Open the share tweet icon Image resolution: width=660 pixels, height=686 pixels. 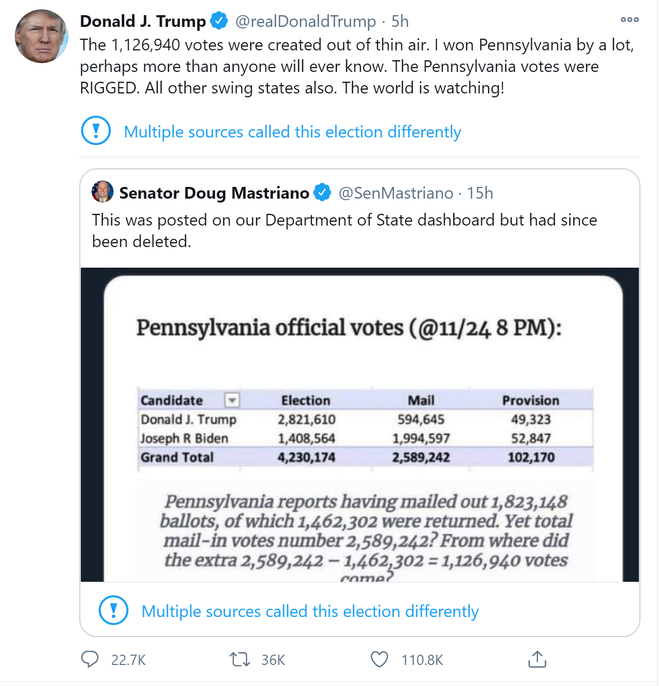click(x=537, y=659)
